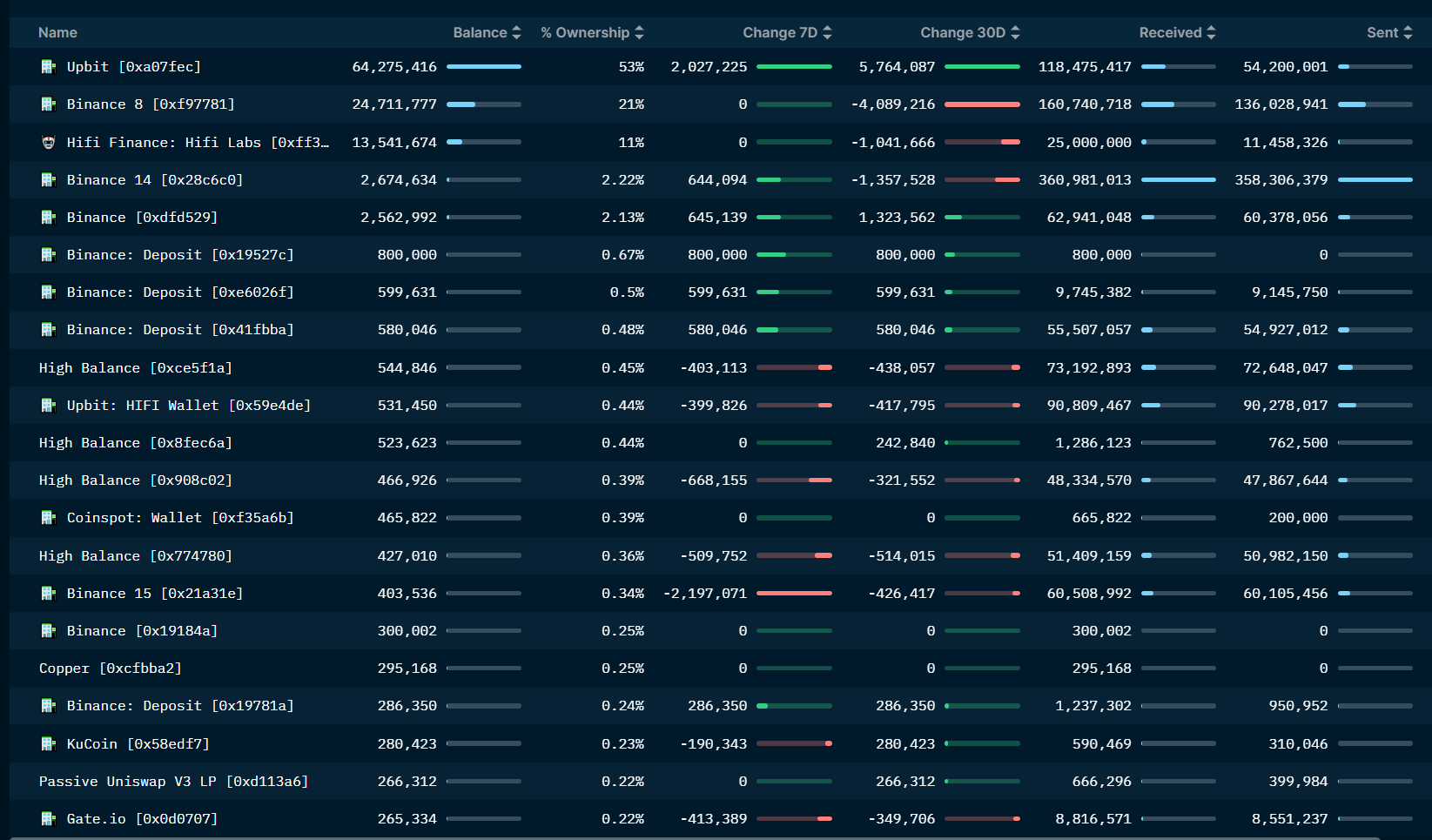Click the icon beside Binance 15

pos(49,594)
